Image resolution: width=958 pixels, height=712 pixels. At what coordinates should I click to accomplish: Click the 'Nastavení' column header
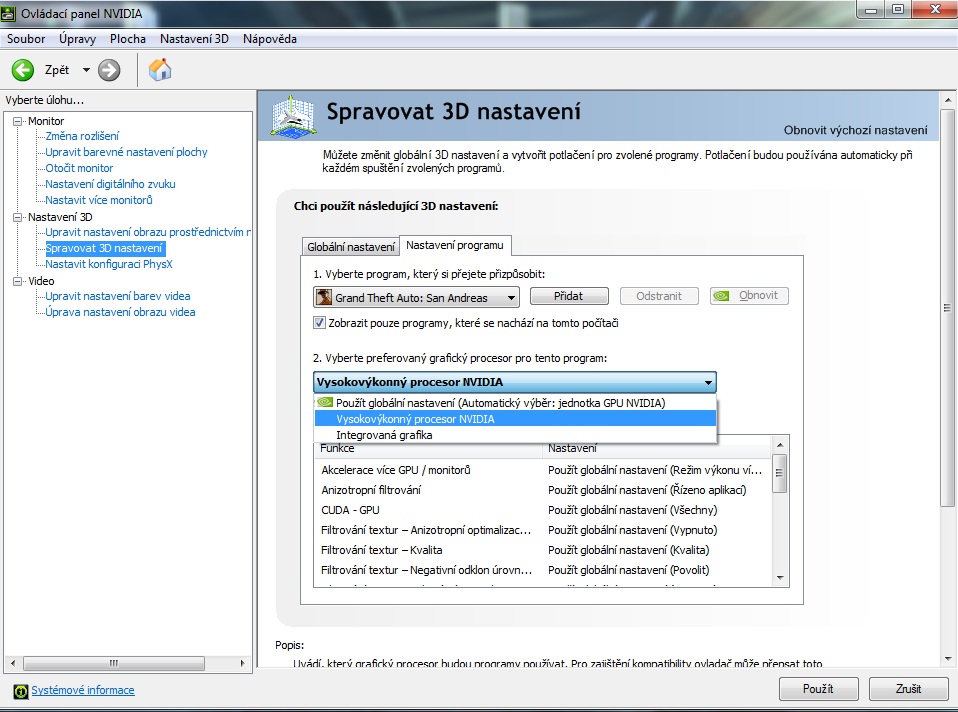click(657, 449)
